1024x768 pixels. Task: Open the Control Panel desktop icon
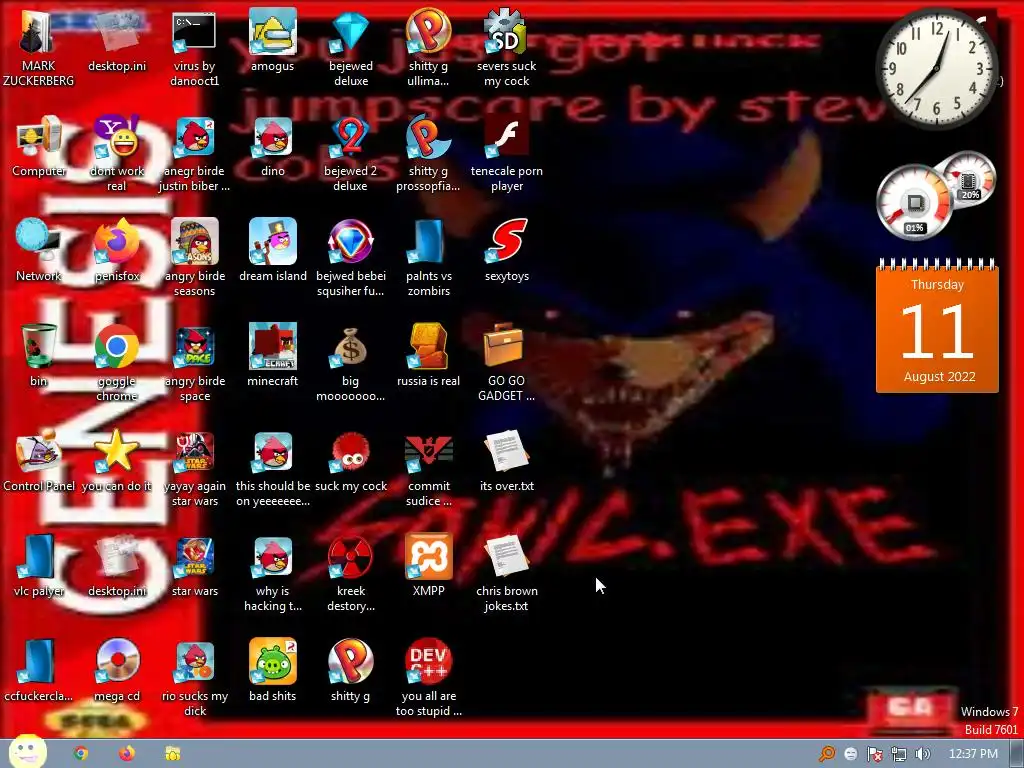(39, 461)
